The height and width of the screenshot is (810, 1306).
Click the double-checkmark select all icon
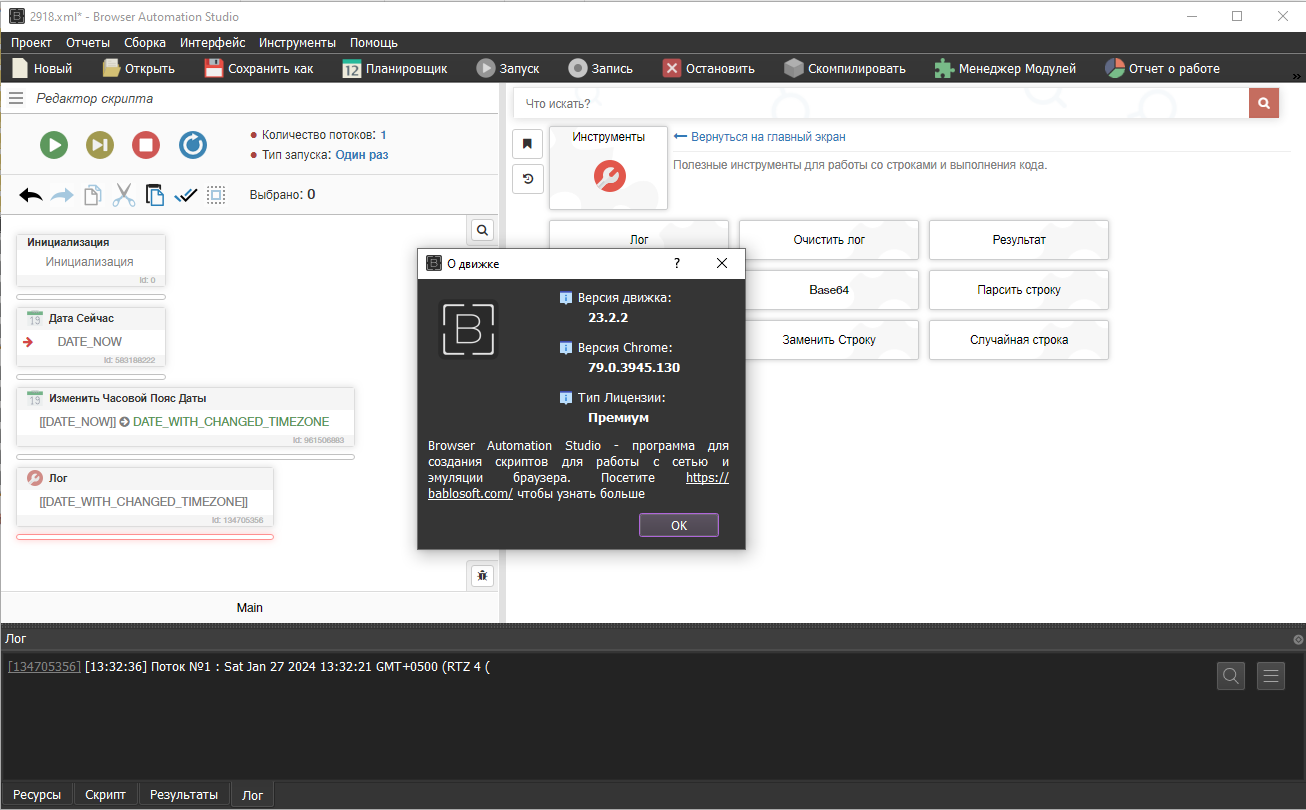(x=185, y=195)
